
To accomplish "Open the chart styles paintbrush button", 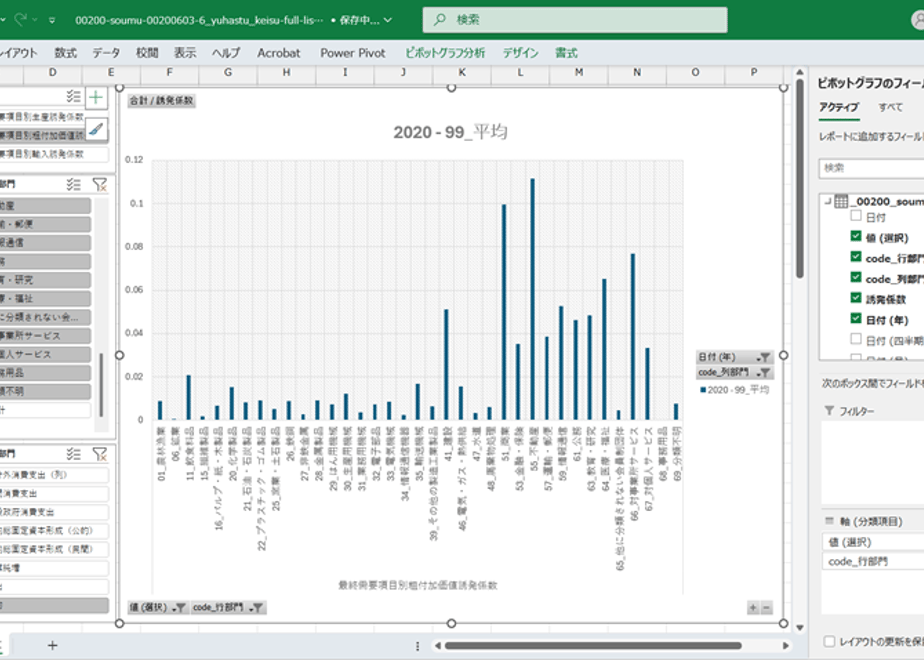I will coord(96,128).
